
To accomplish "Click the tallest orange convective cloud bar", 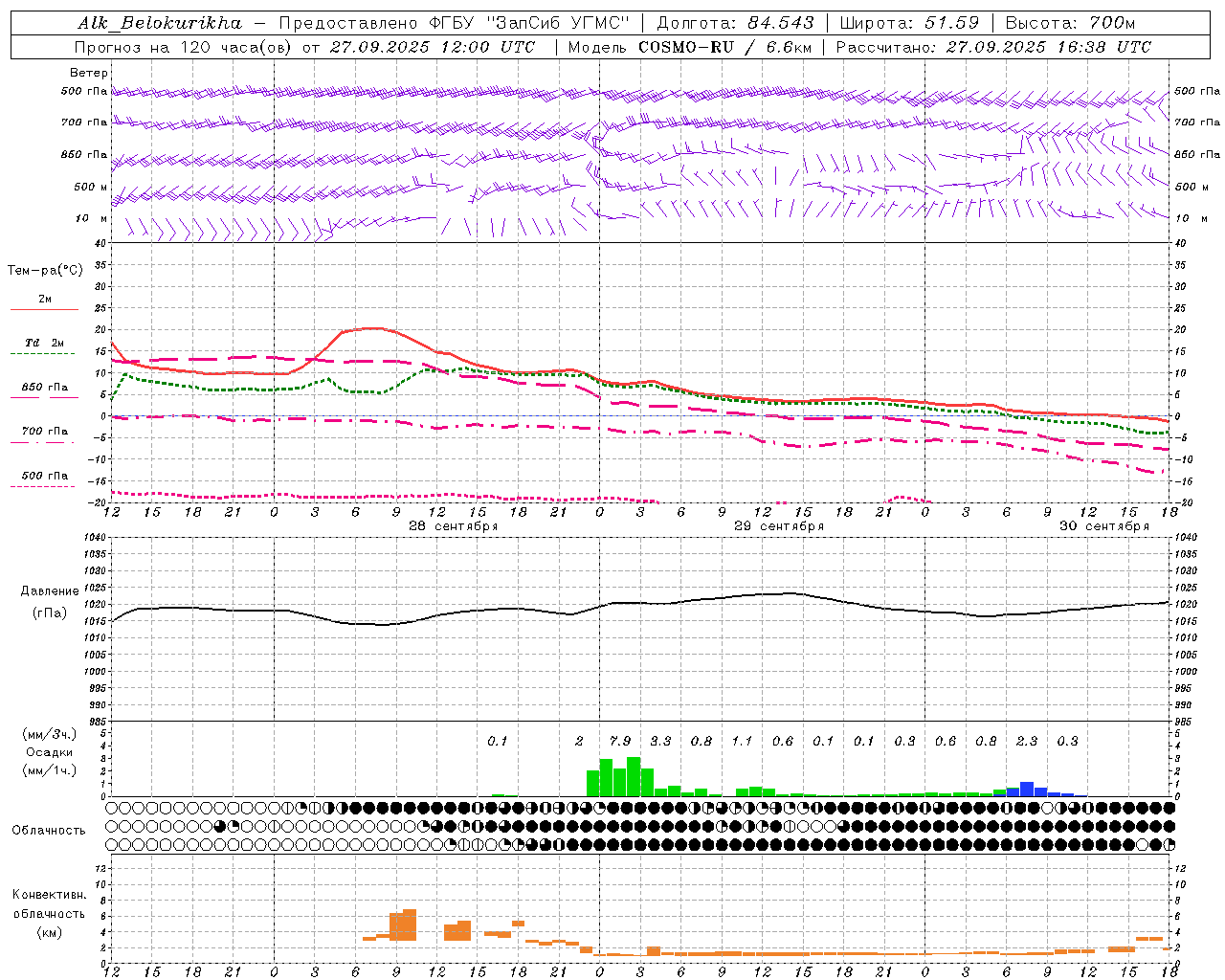I will tap(410, 924).
